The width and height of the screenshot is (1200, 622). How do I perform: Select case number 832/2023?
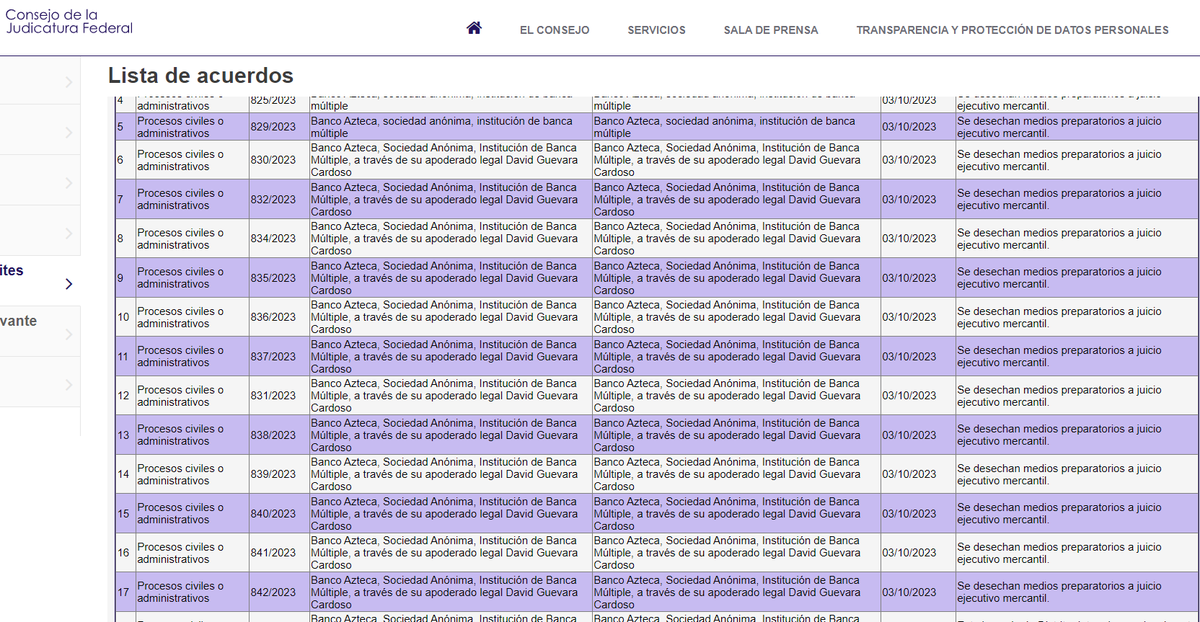(x=273, y=199)
